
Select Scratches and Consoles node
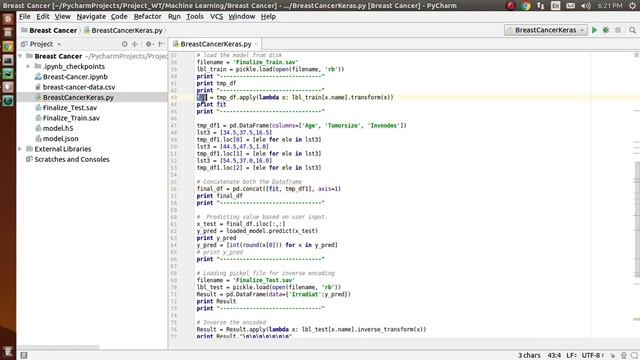point(71,159)
